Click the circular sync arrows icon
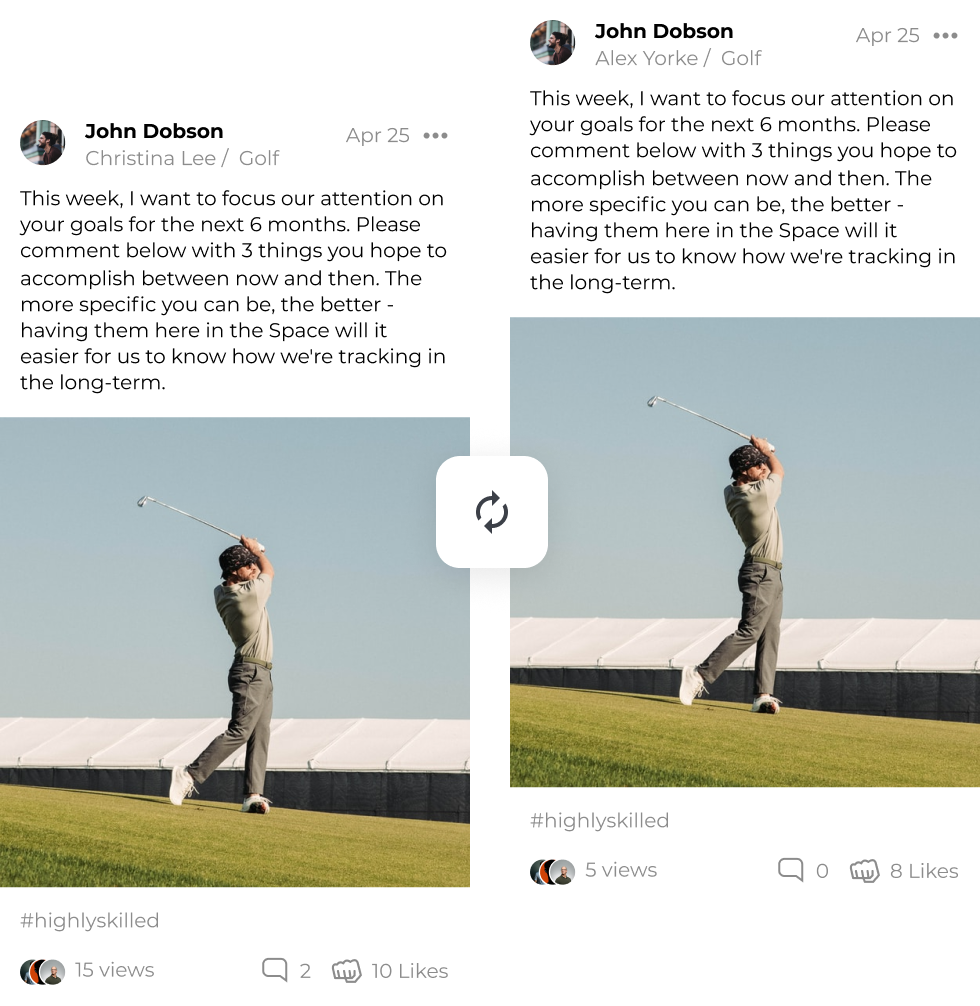The height and width of the screenshot is (1006, 980). click(492, 512)
